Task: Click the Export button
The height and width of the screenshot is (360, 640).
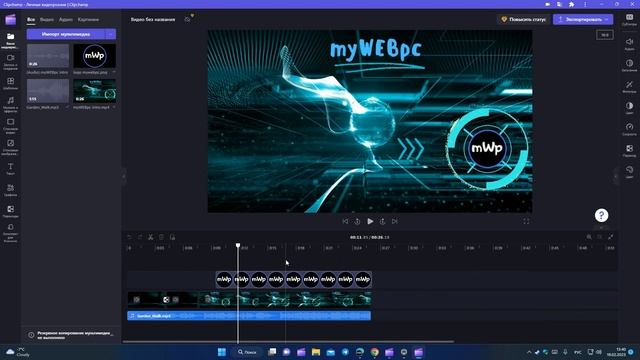Action: click(x=583, y=19)
